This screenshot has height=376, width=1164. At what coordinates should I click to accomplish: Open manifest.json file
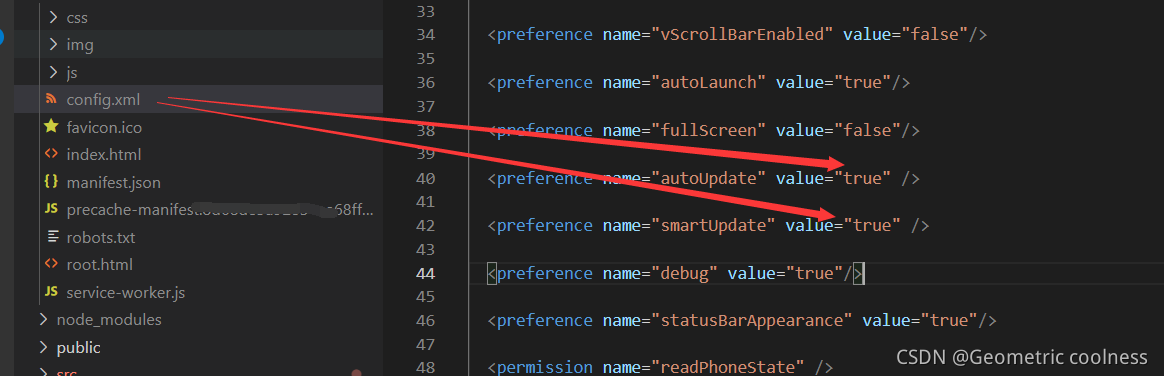[113, 182]
